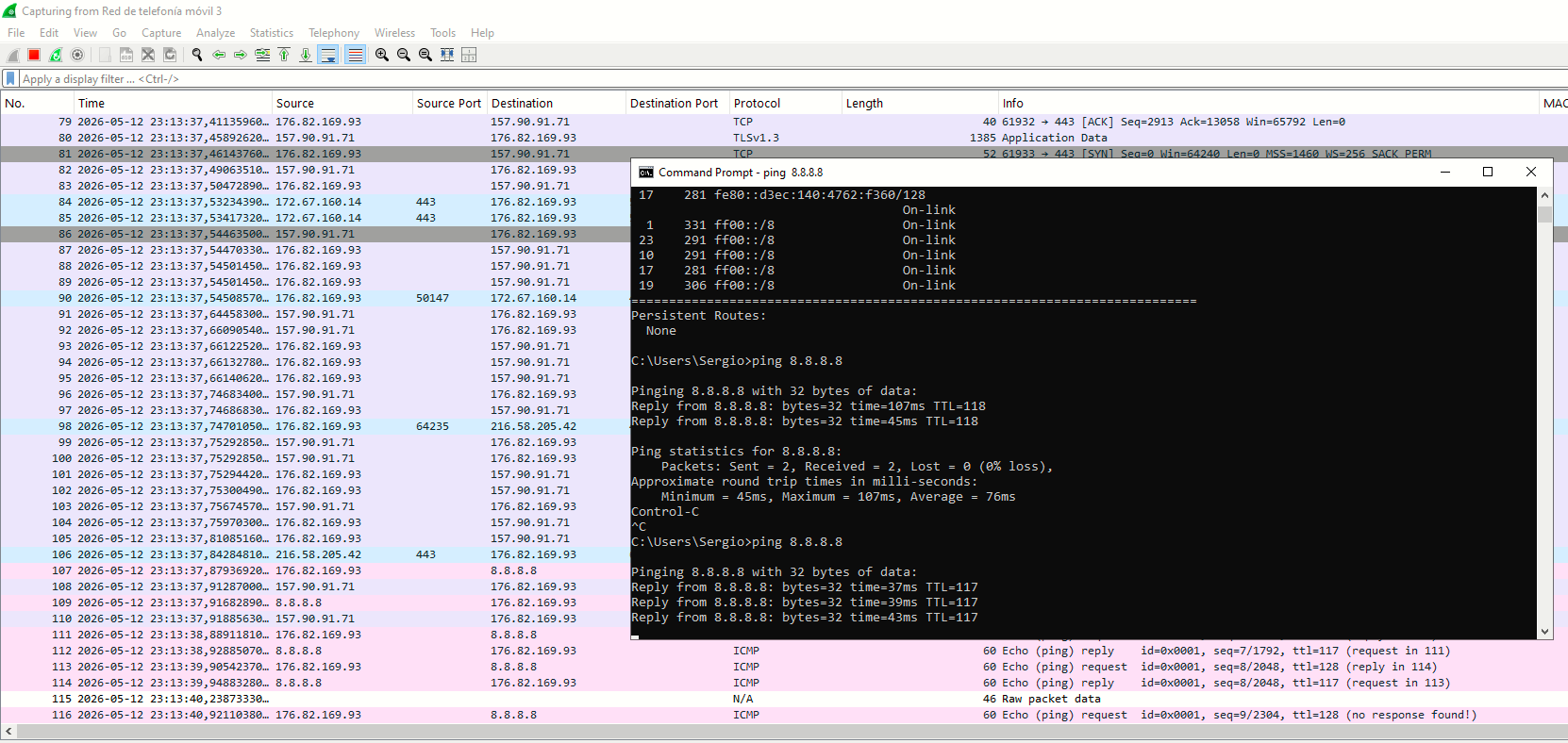Open display filter bookmark dropdown

[x=10, y=78]
